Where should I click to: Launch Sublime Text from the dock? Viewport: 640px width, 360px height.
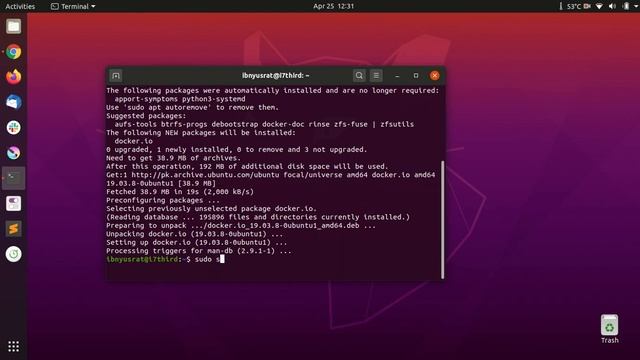[13, 229]
